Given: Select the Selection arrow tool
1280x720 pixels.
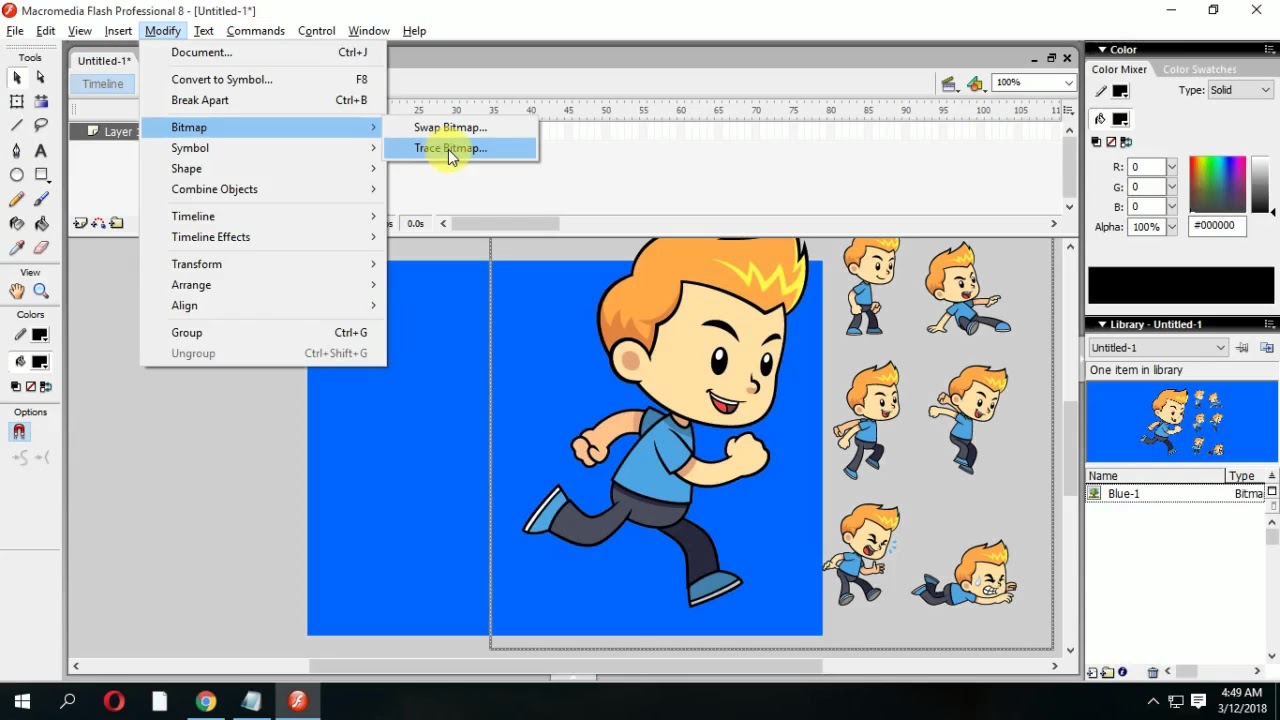Looking at the screenshot, I should pos(17,77).
